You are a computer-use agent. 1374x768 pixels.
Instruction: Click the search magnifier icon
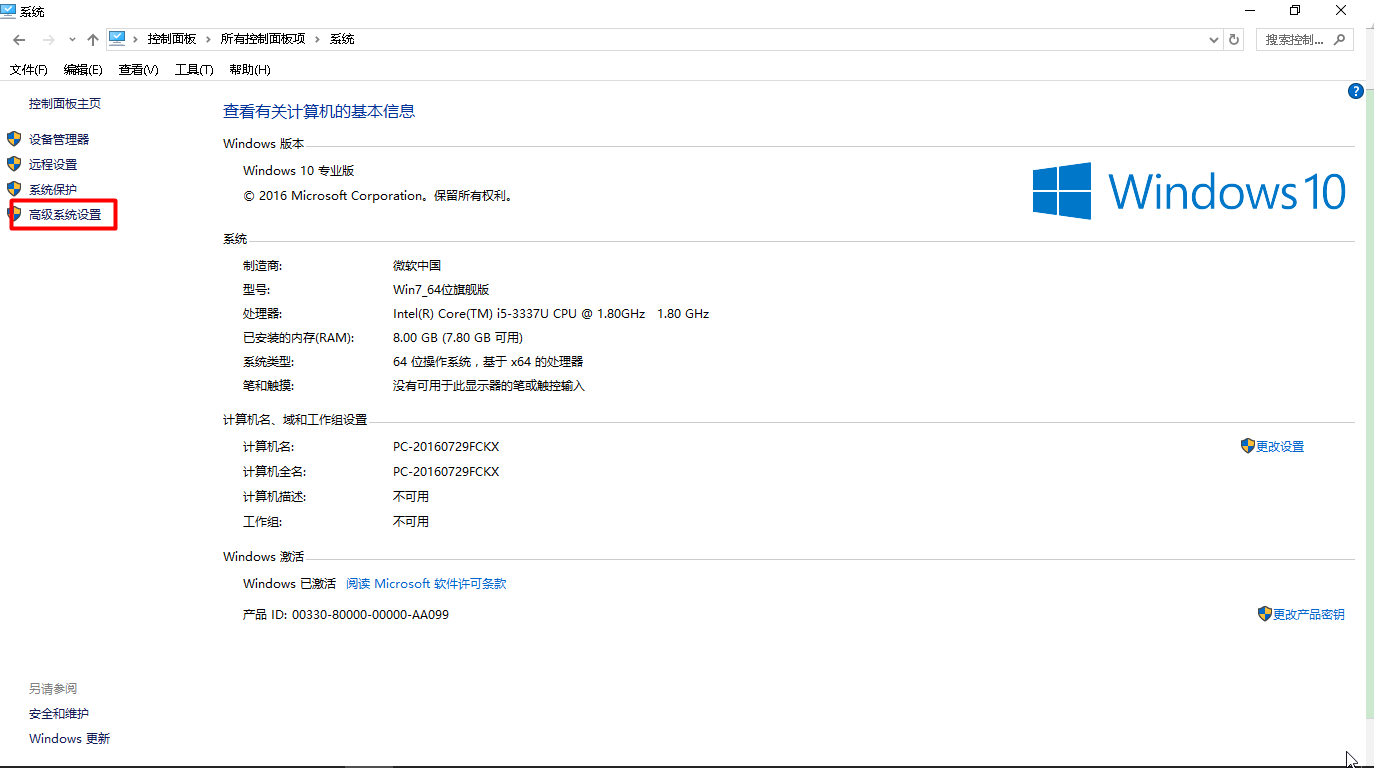(1339, 39)
